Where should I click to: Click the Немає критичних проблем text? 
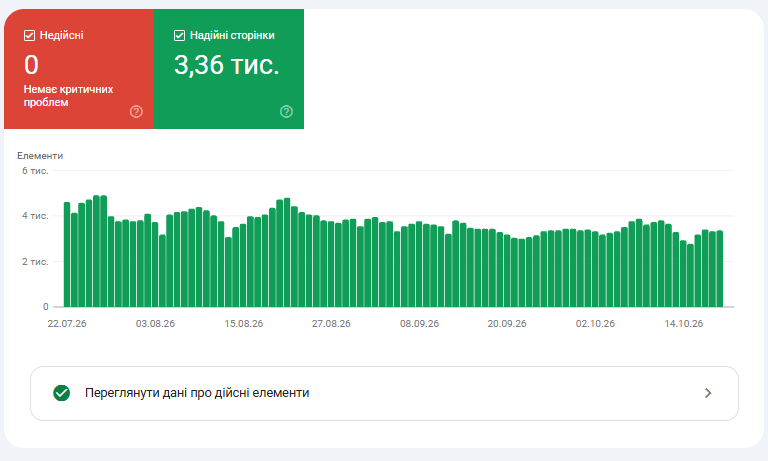pos(68,96)
